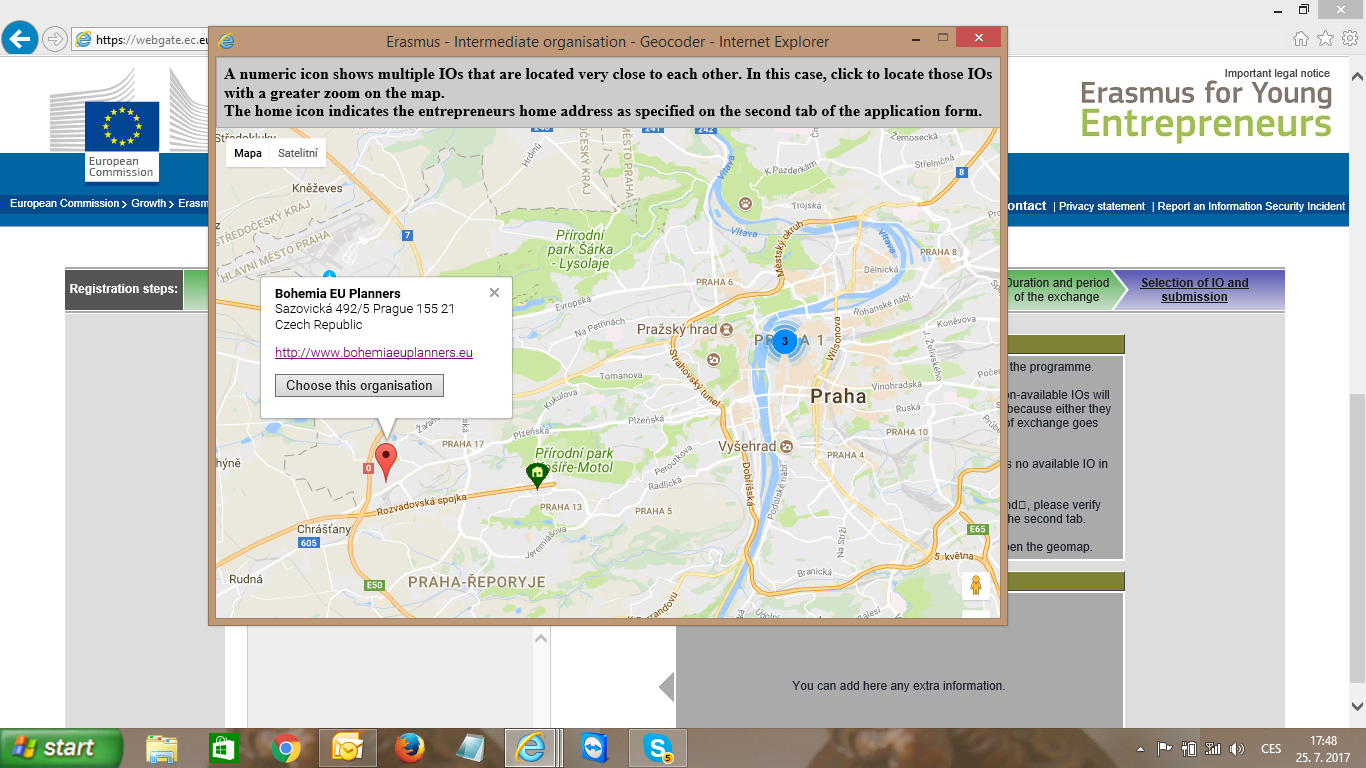Viewport: 1366px width, 768px height.
Task: Click the CES keyboard language indicator
Action: [1271, 749]
